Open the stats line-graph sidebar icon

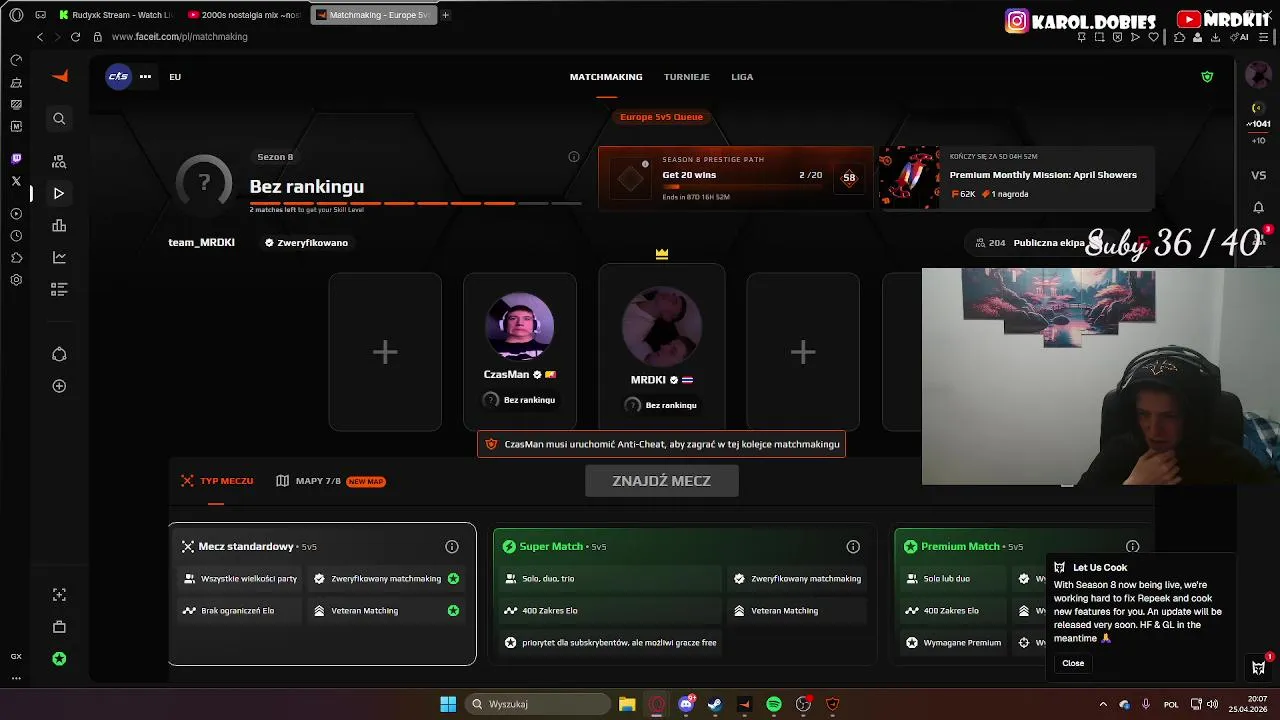point(59,257)
